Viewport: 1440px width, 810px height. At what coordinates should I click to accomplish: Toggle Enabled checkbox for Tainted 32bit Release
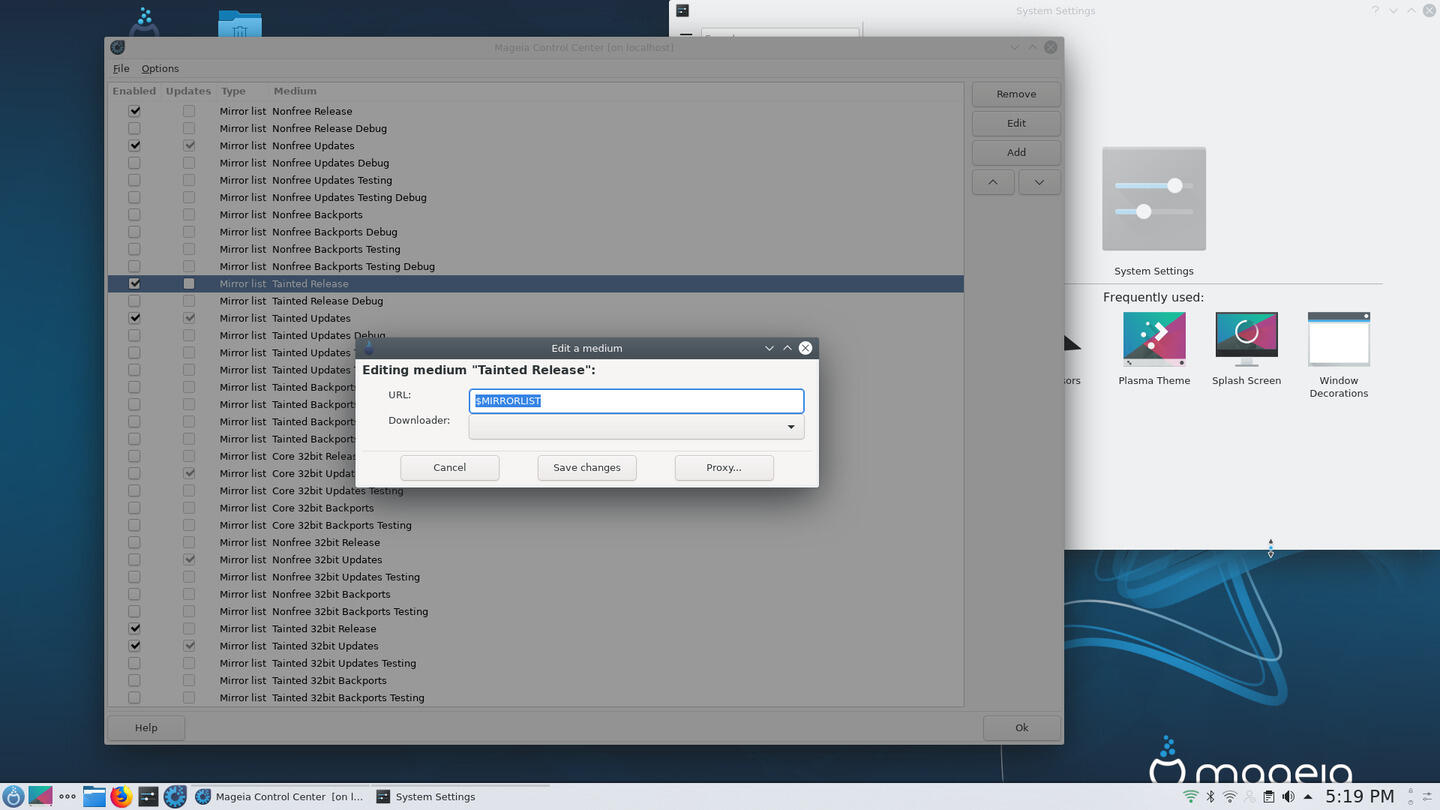point(134,629)
